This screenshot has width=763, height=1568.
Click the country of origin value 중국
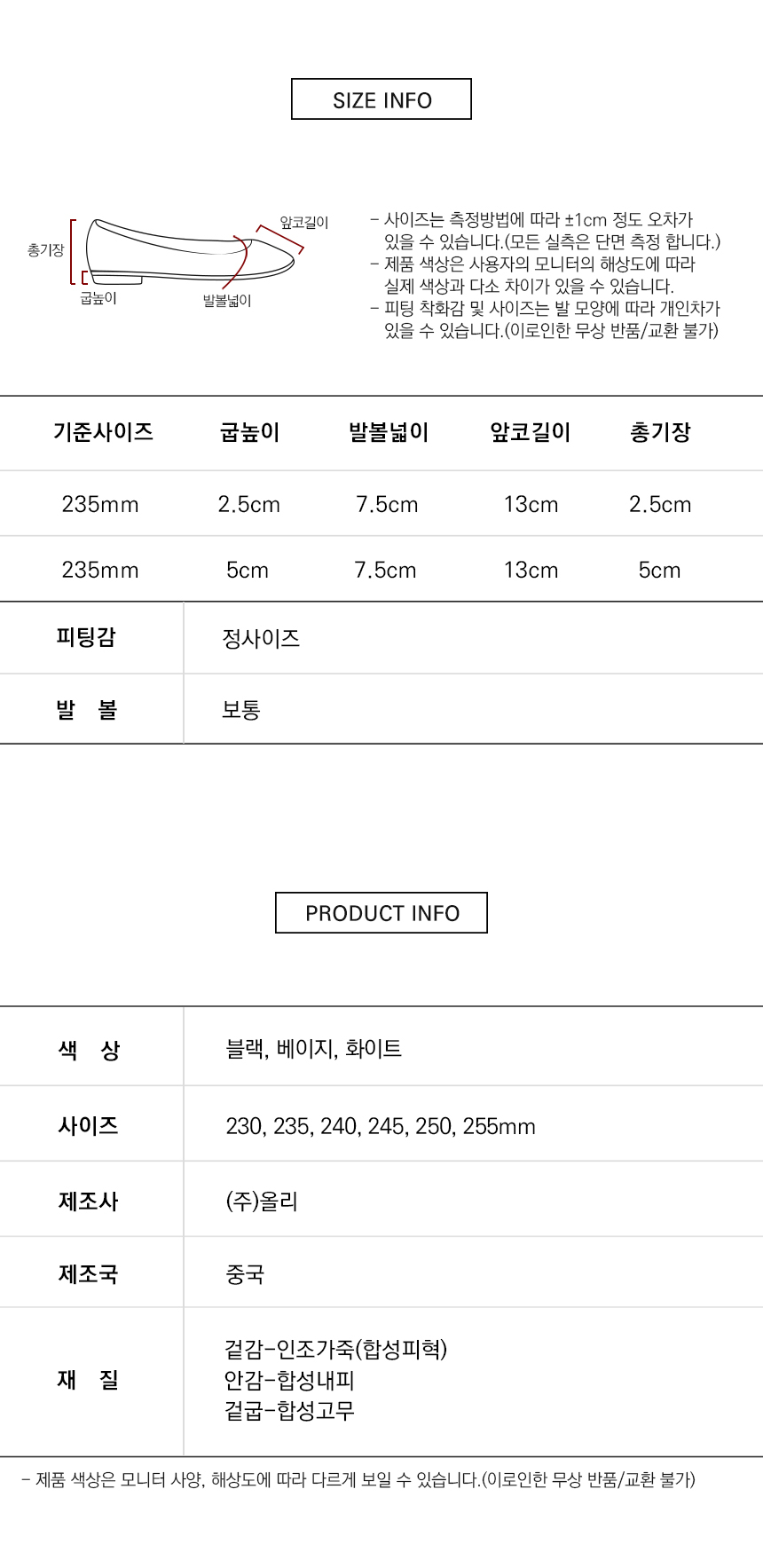pos(245,1274)
